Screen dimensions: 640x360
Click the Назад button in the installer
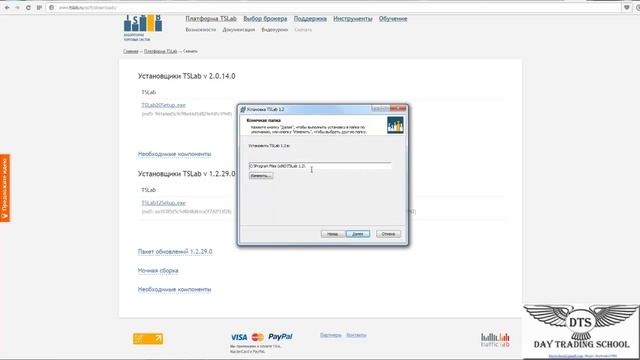(x=332, y=234)
